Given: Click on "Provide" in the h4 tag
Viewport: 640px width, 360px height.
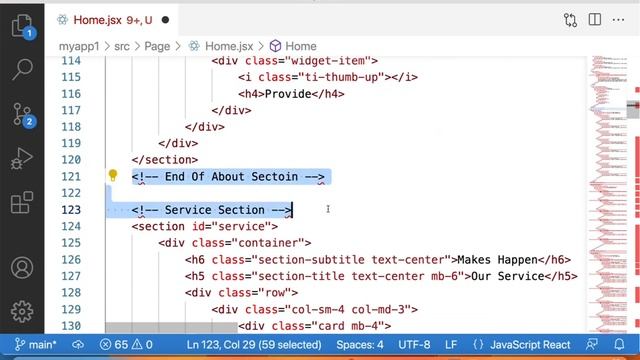Looking at the screenshot, I should point(288,94).
